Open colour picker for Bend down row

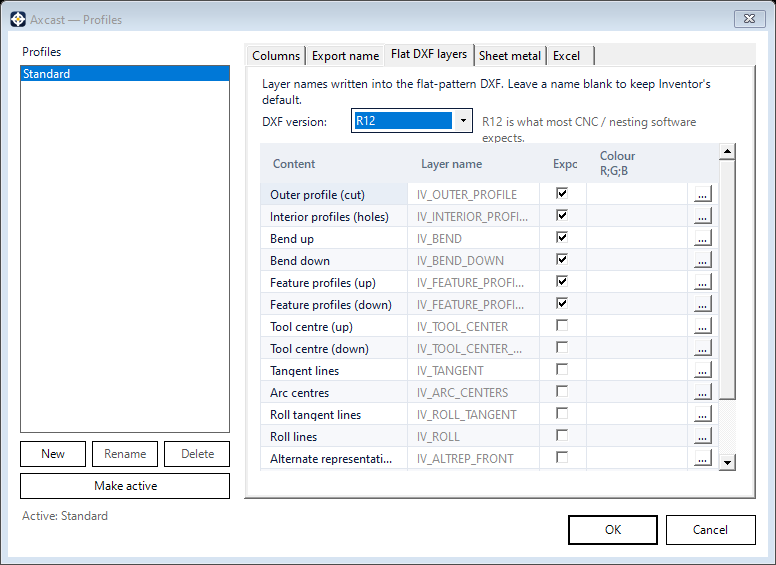[x=702, y=260]
